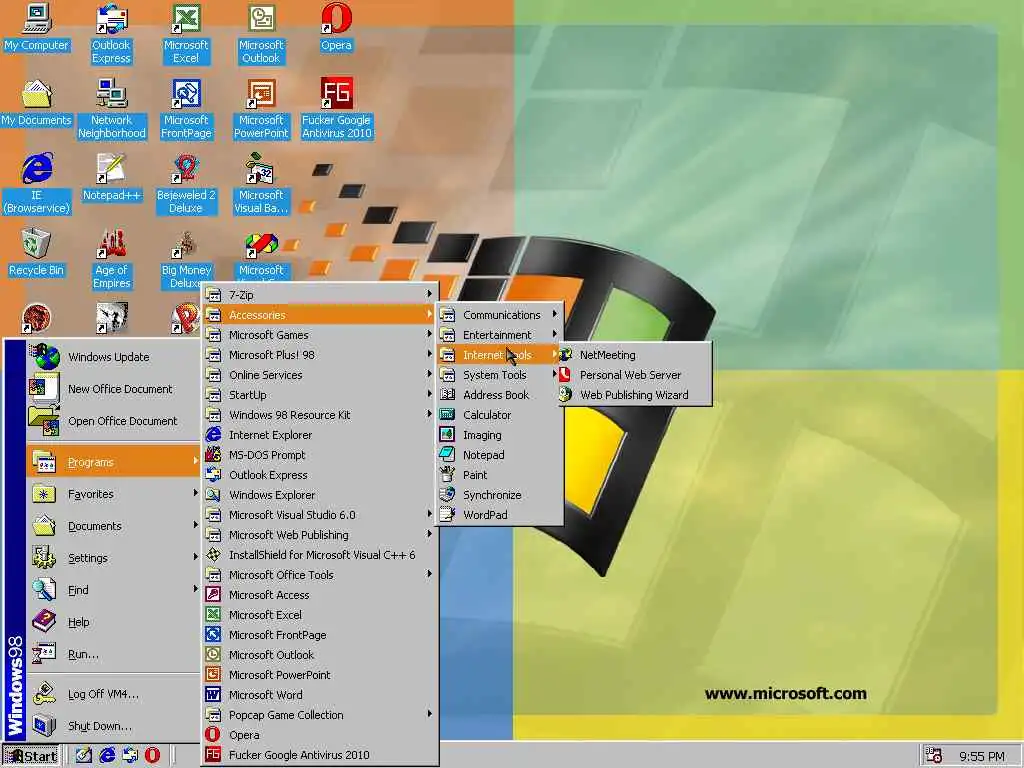Open WordPad from Accessories menu
Viewport: 1024px width, 768px height.
(x=500, y=515)
